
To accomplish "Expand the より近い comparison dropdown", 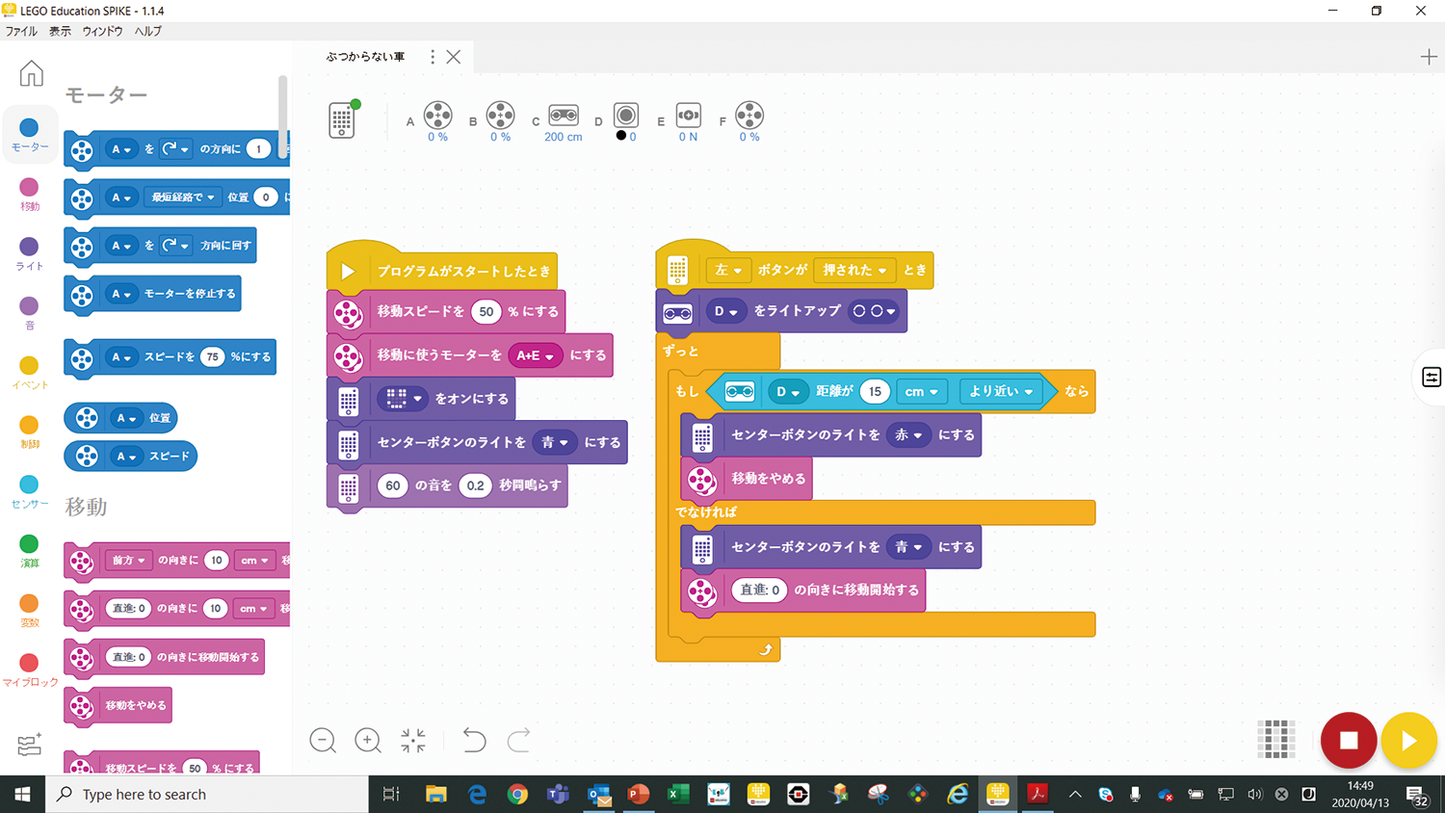I will click(1000, 392).
